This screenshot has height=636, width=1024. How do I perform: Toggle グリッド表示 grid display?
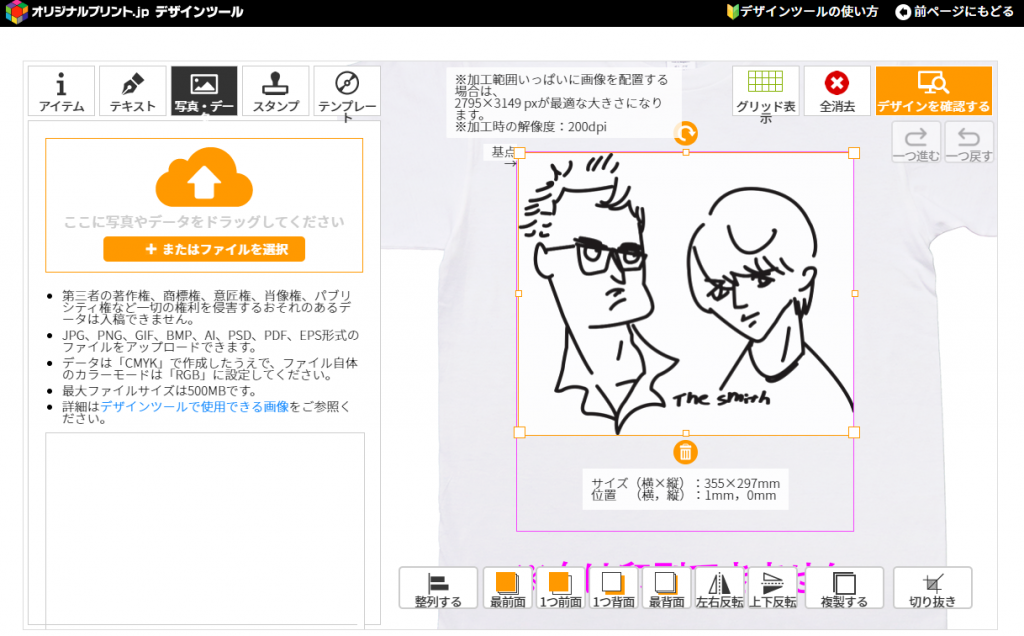click(x=765, y=91)
